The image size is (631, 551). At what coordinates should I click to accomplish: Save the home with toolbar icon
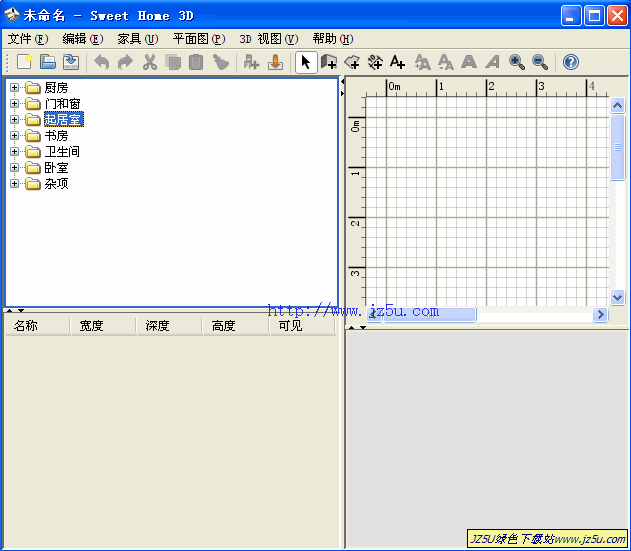[x=71, y=62]
